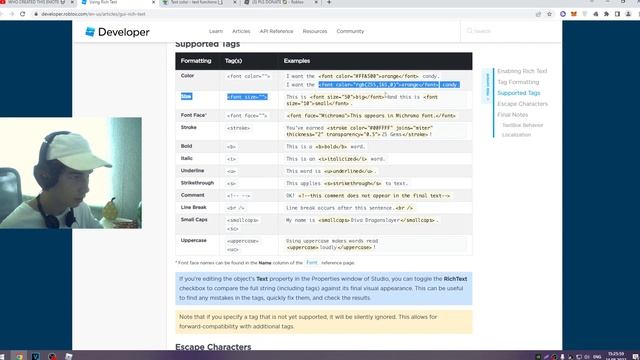
Task: Click the highlighted font size tag cell
Action: [x=247, y=97]
